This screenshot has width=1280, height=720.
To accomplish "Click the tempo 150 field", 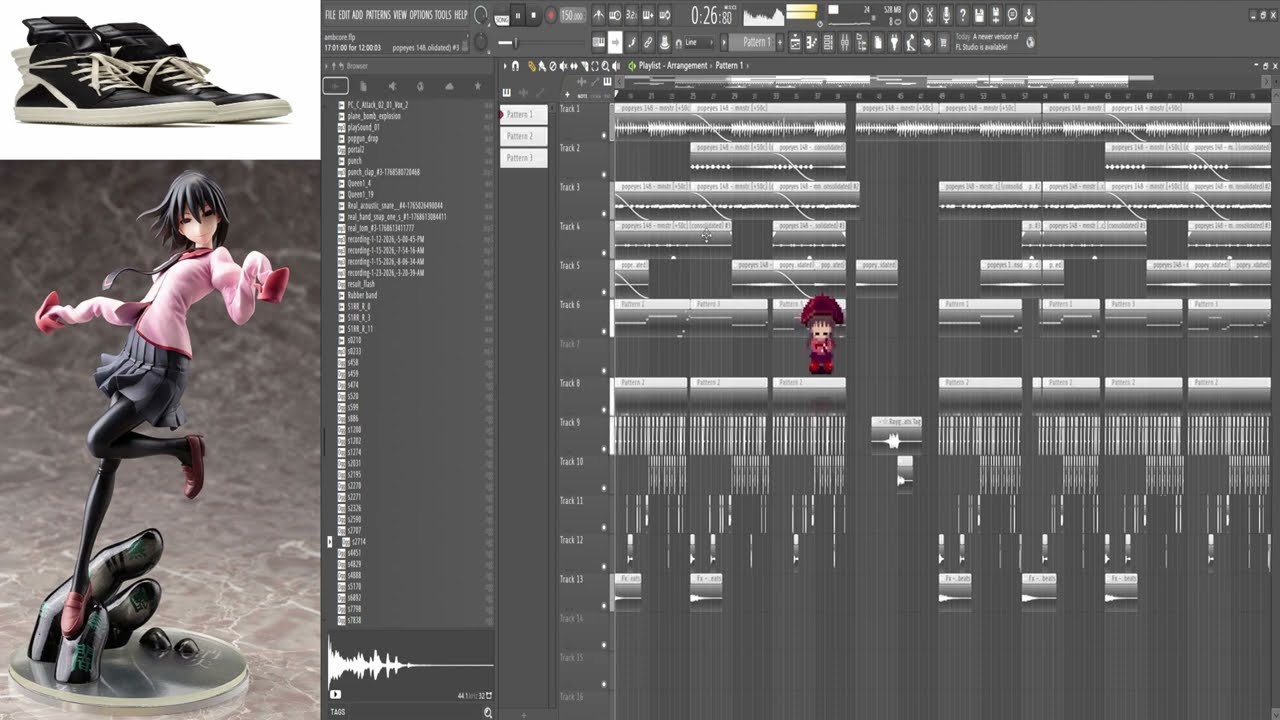I will coord(573,15).
